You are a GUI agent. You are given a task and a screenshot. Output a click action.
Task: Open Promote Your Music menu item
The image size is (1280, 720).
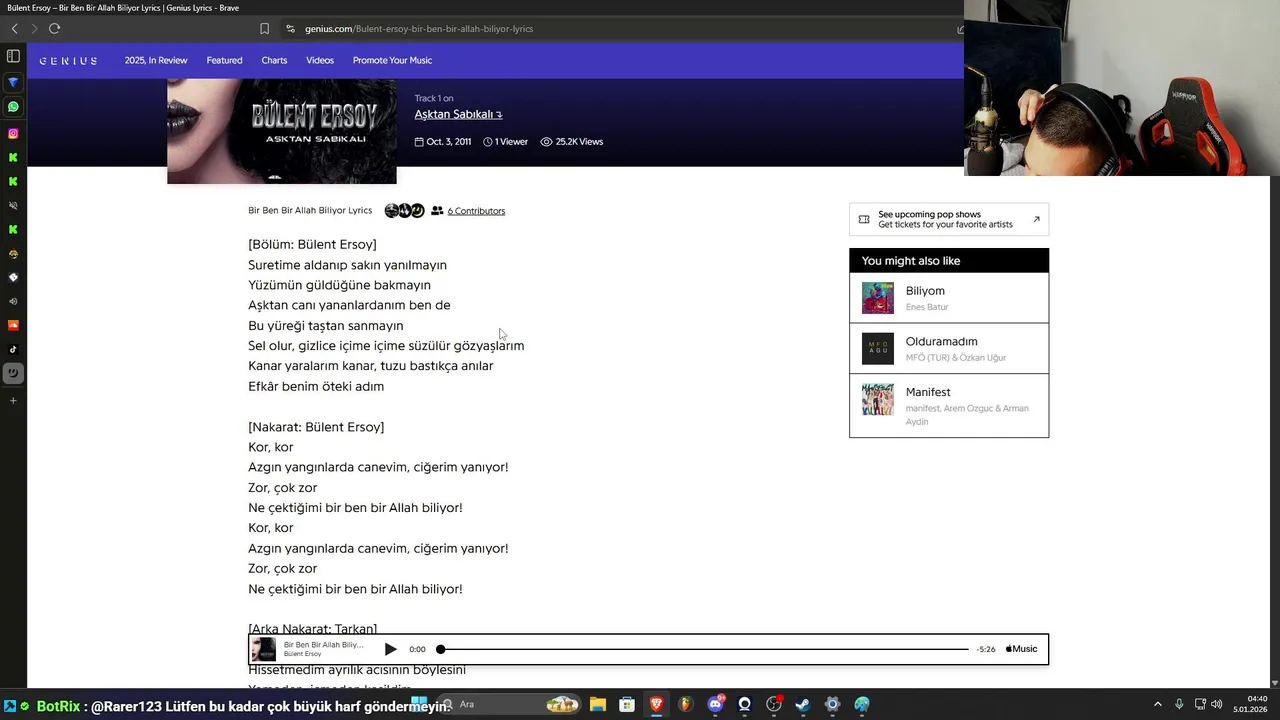tap(392, 60)
